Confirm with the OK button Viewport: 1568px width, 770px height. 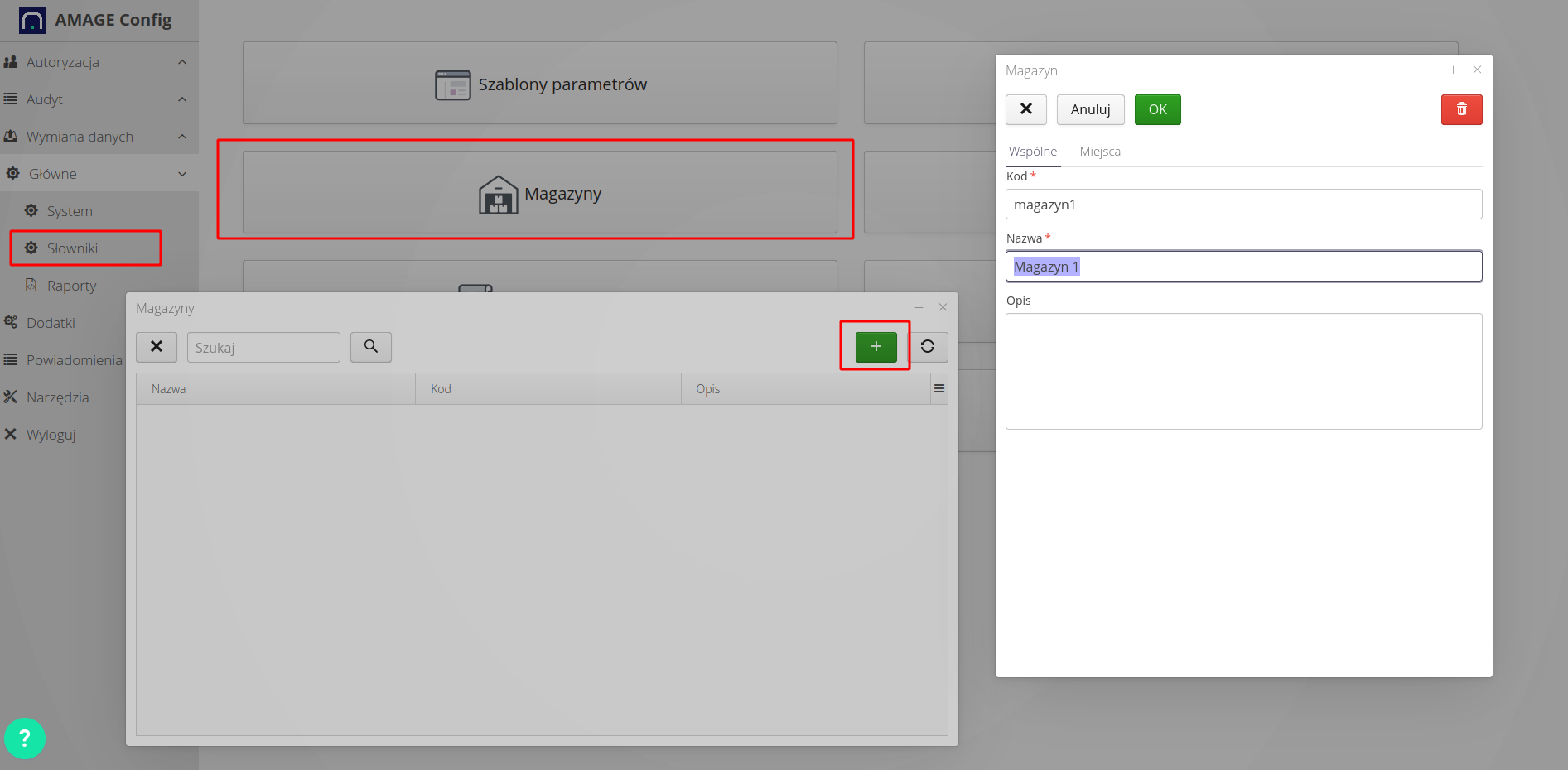point(1157,109)
